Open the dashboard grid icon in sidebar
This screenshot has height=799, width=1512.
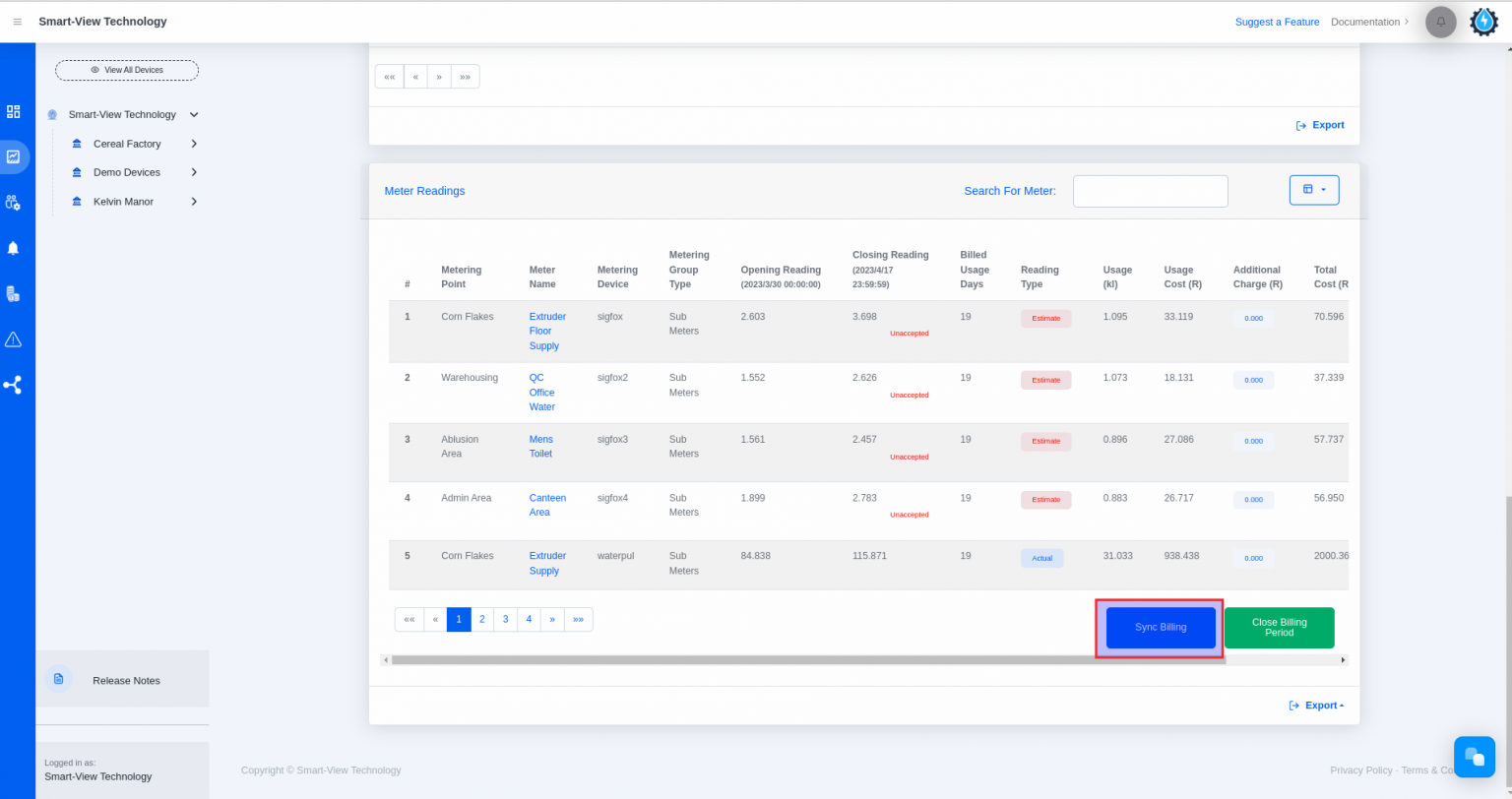tap(15, 111)
